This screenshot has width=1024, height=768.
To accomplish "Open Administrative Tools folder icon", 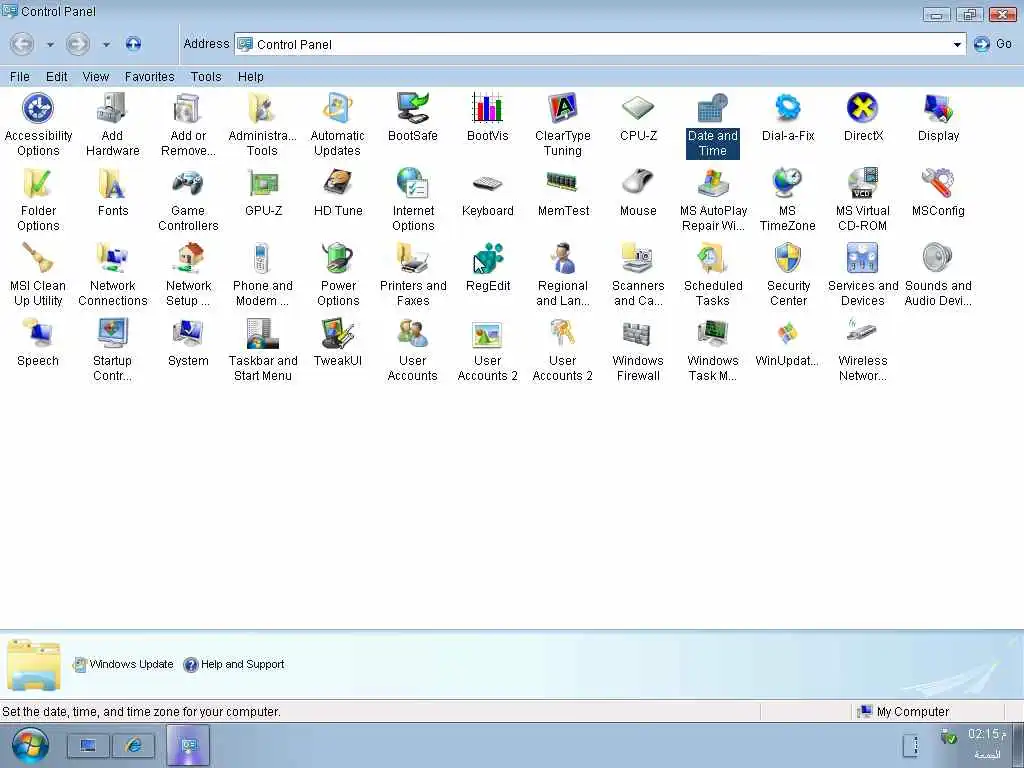I will pos(262,109).
